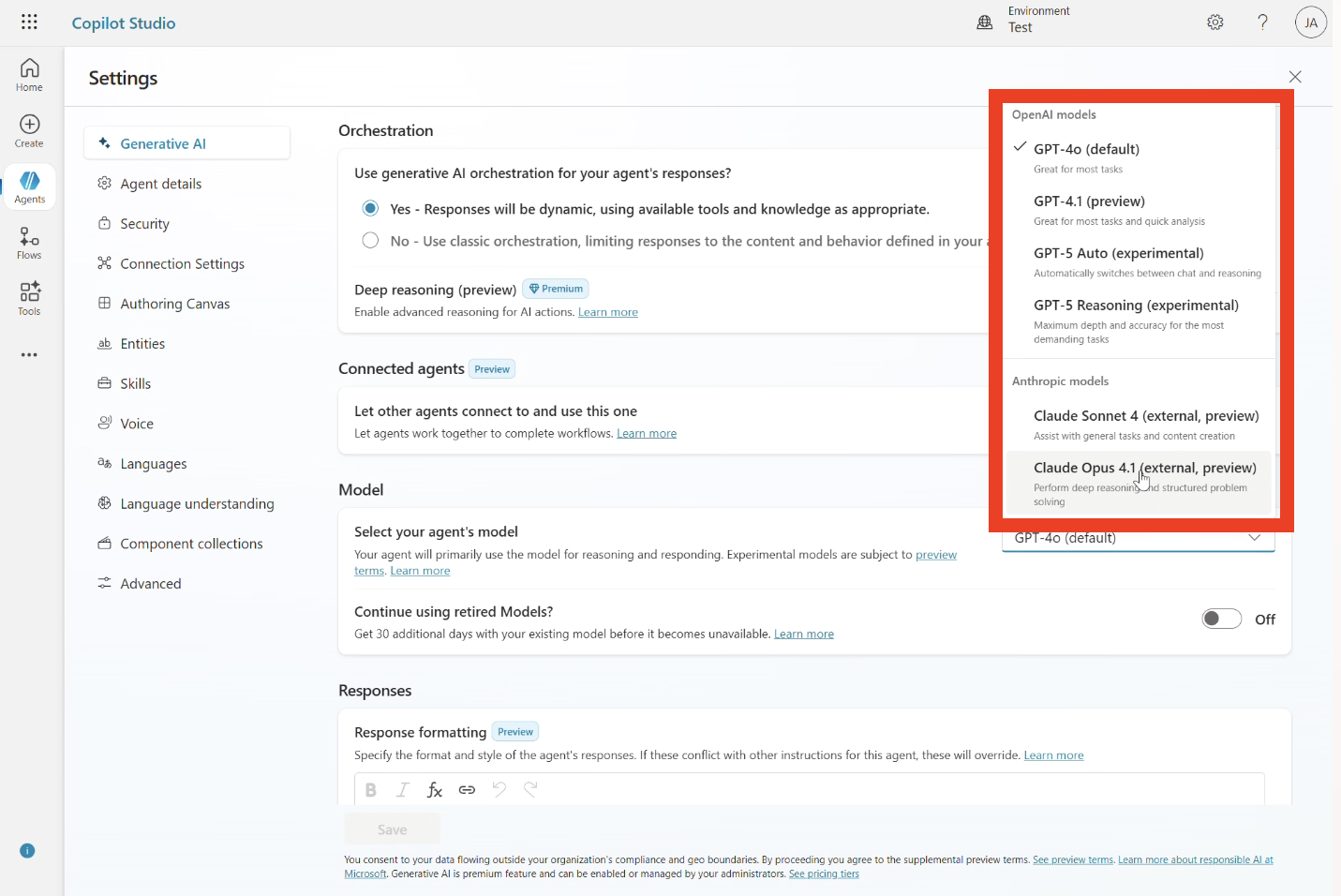
Task: Click the Premium badge beside Deep reasoning
Action: [x=556, y=289]
